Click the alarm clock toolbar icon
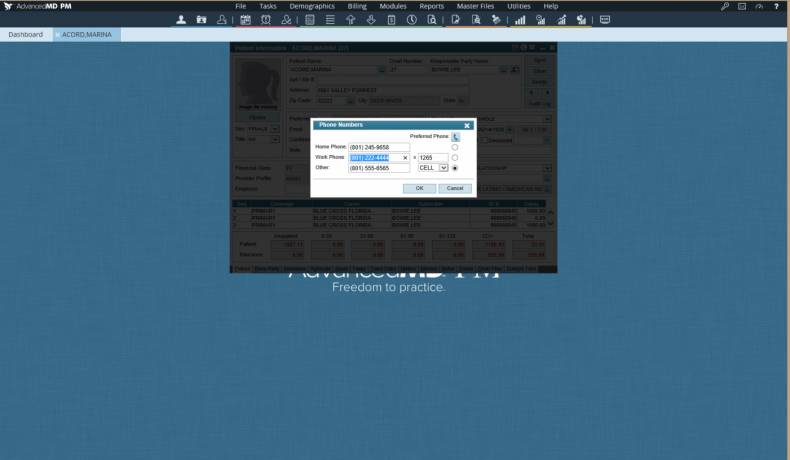This screenshot has height=460, width=790. click(x=266, y=20)
